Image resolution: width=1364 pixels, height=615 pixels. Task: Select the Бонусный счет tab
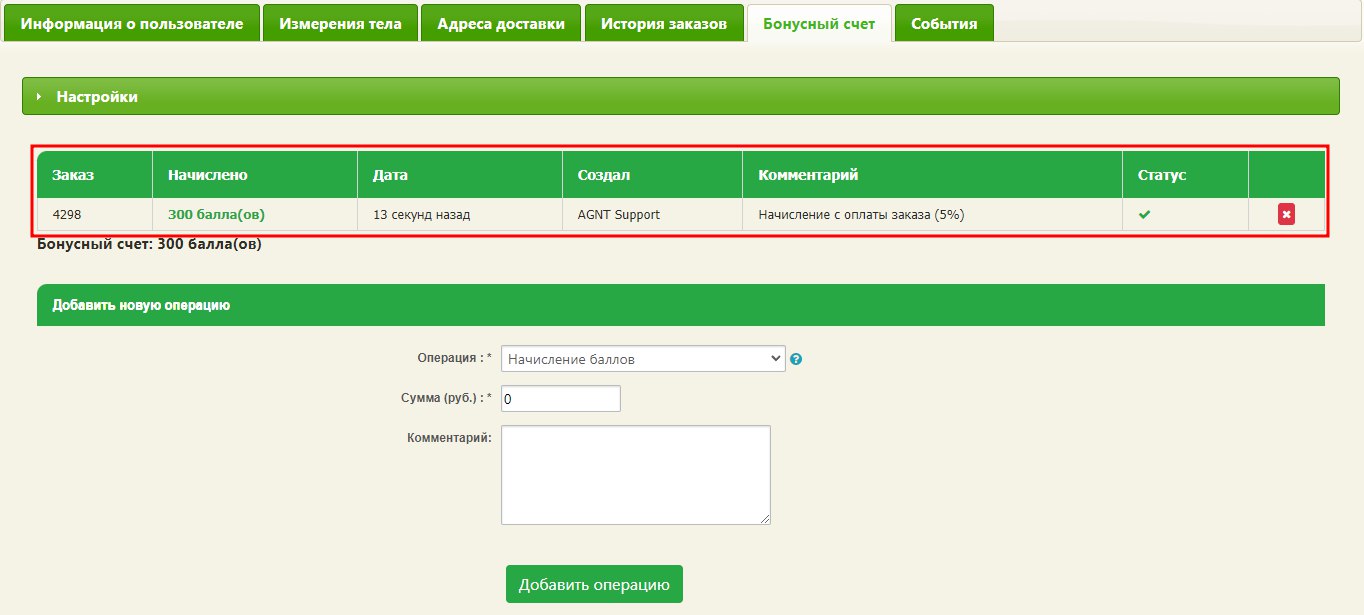819,23
